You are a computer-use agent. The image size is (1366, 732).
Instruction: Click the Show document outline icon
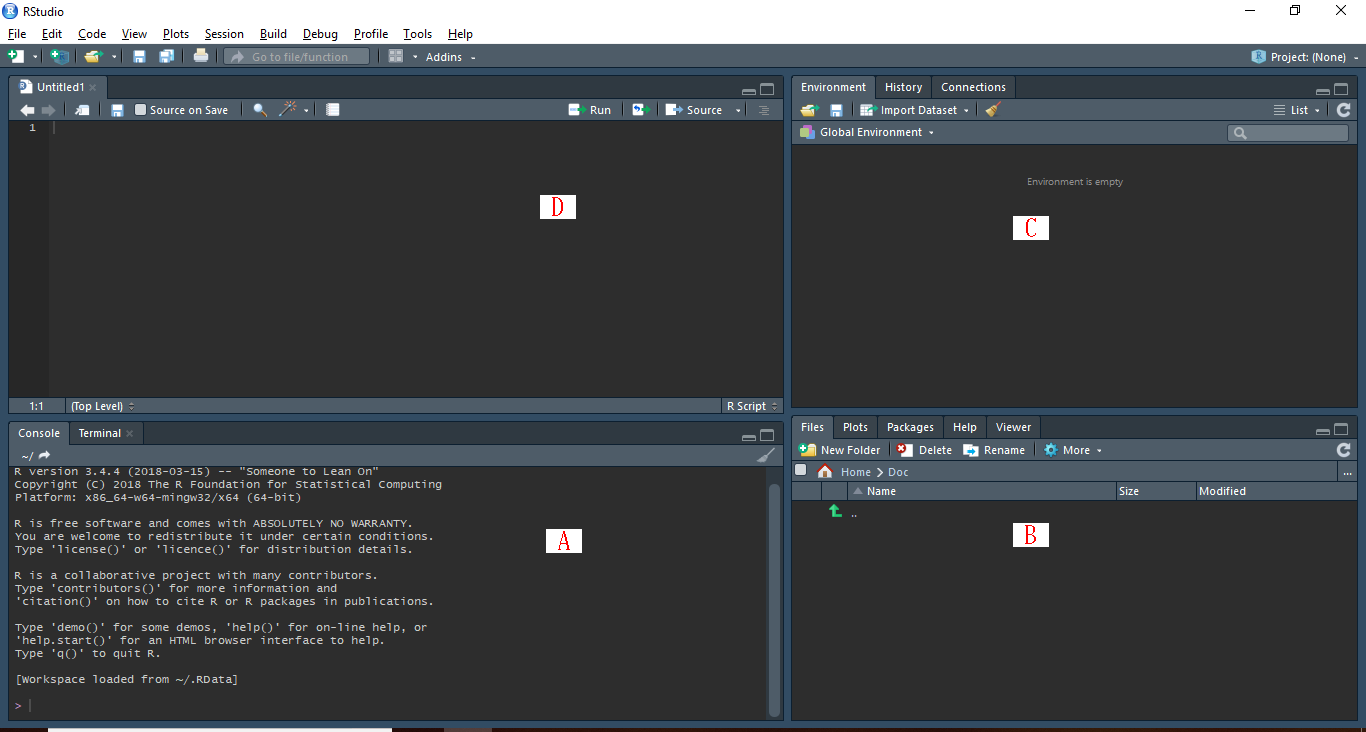pos(764,110)
